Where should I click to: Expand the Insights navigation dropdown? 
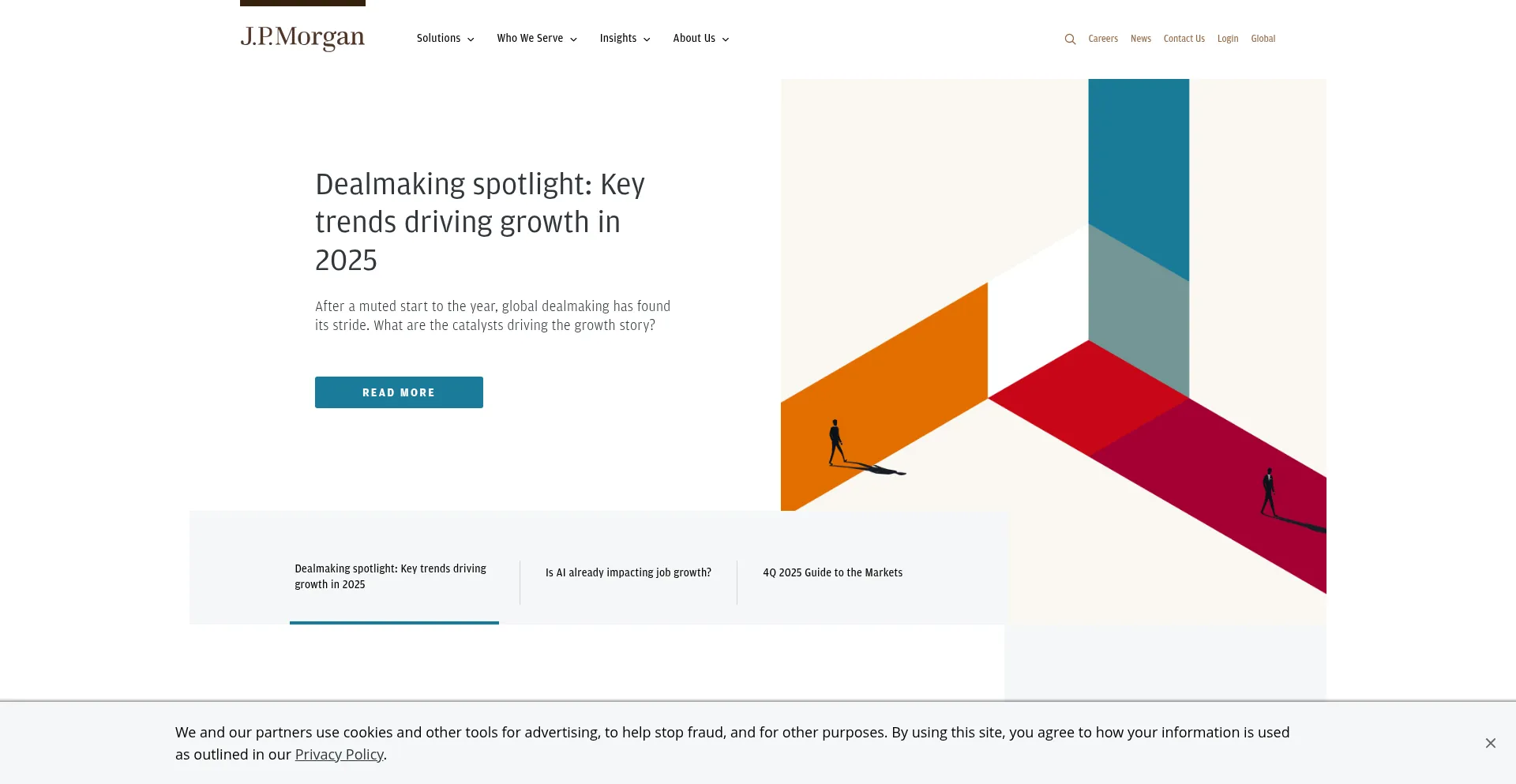[x=624, y=38]
